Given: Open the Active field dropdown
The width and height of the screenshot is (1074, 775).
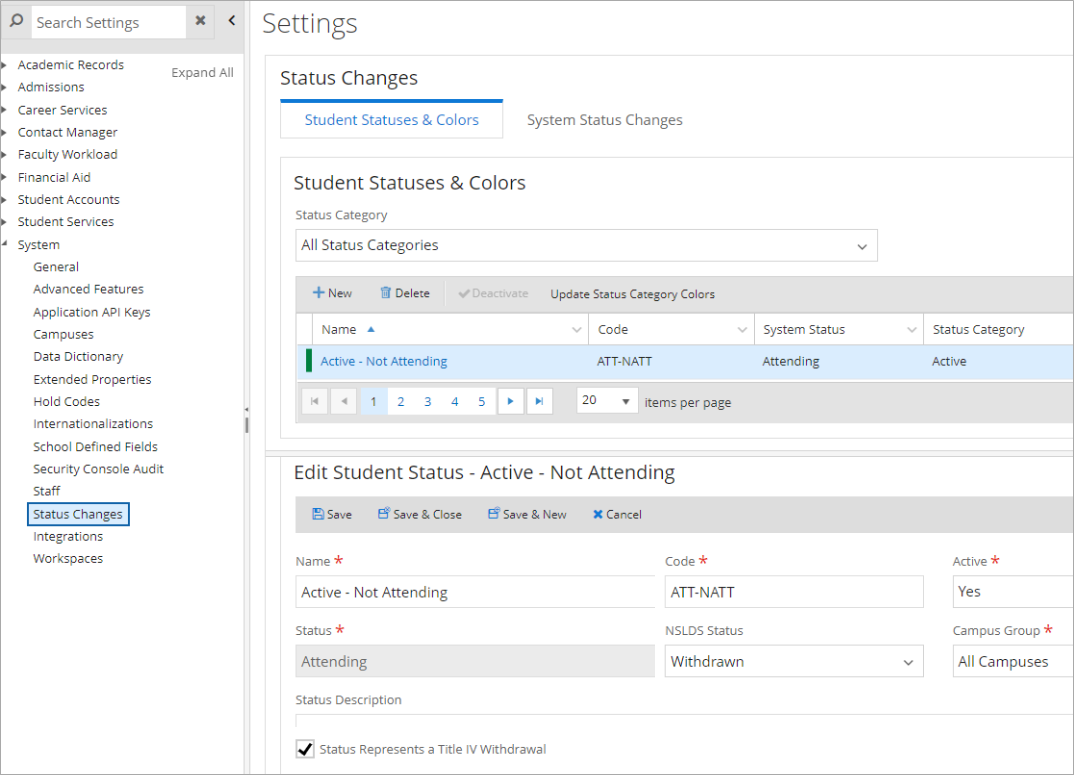Looking at the screenshot, I should [x=1012, y=592].
